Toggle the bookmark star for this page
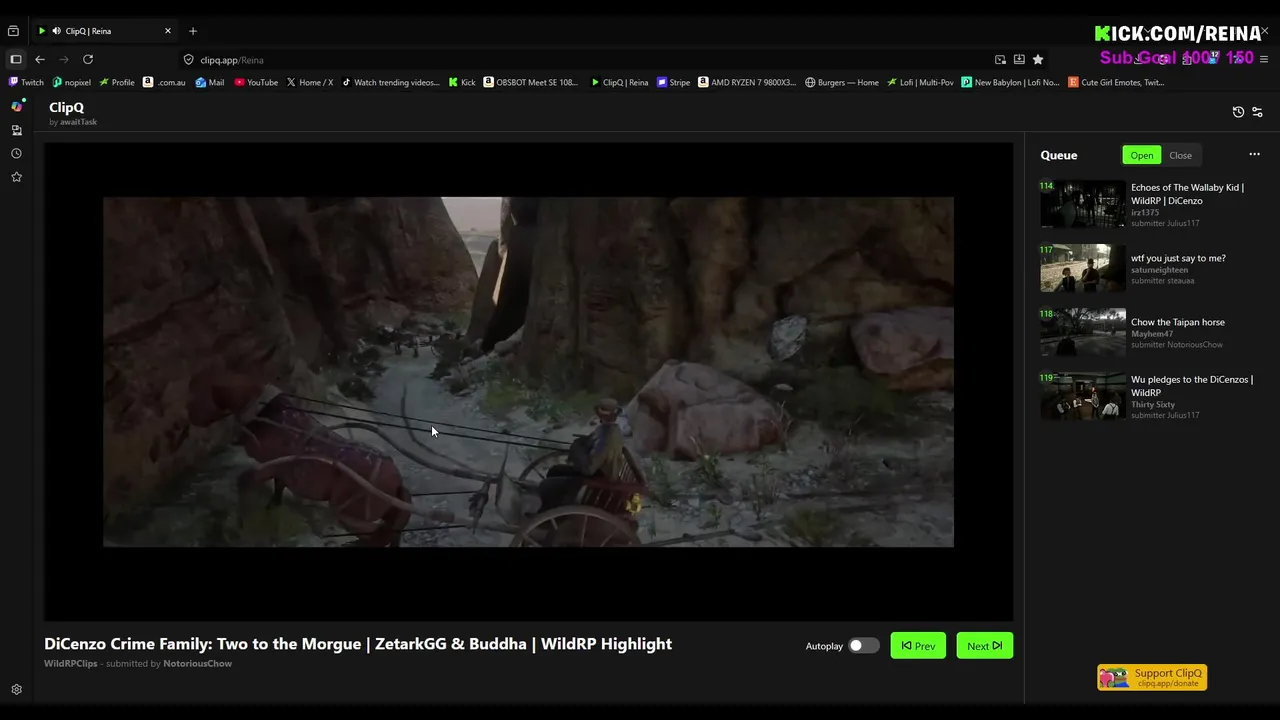Viewport: 1280px width, 720px height. 1038,60
